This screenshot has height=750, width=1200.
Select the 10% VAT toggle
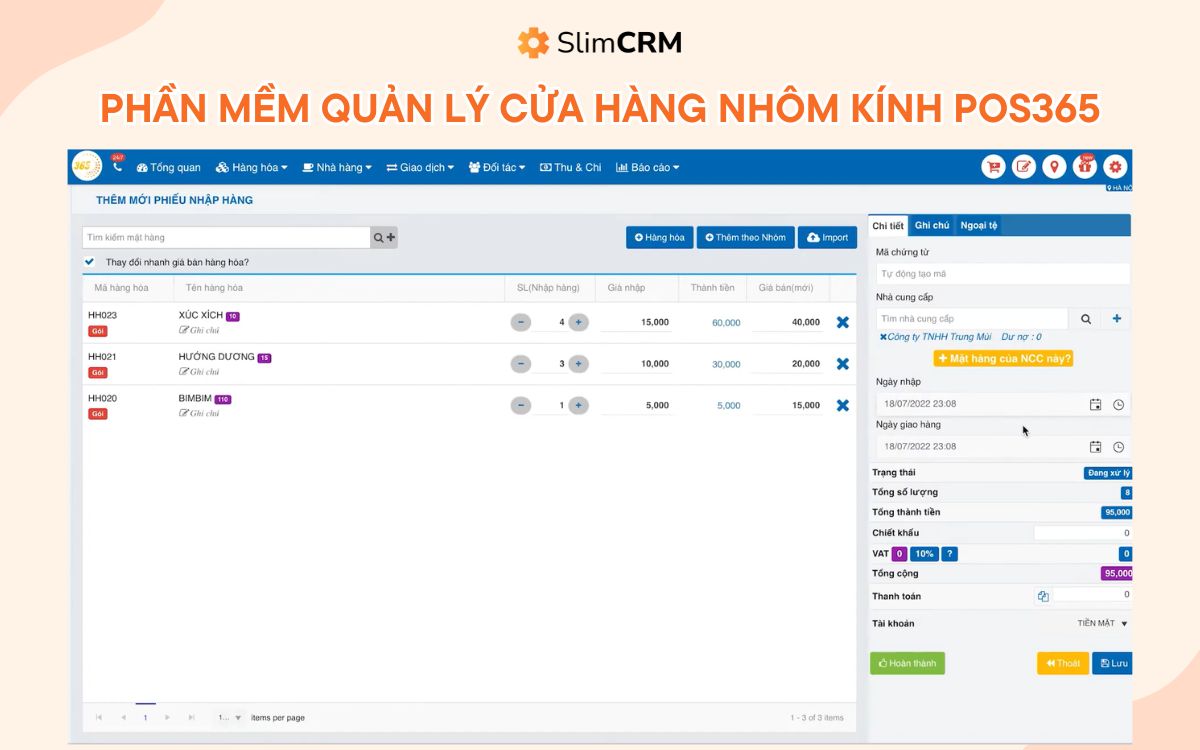pyautogui.click(x=923, y=553)
